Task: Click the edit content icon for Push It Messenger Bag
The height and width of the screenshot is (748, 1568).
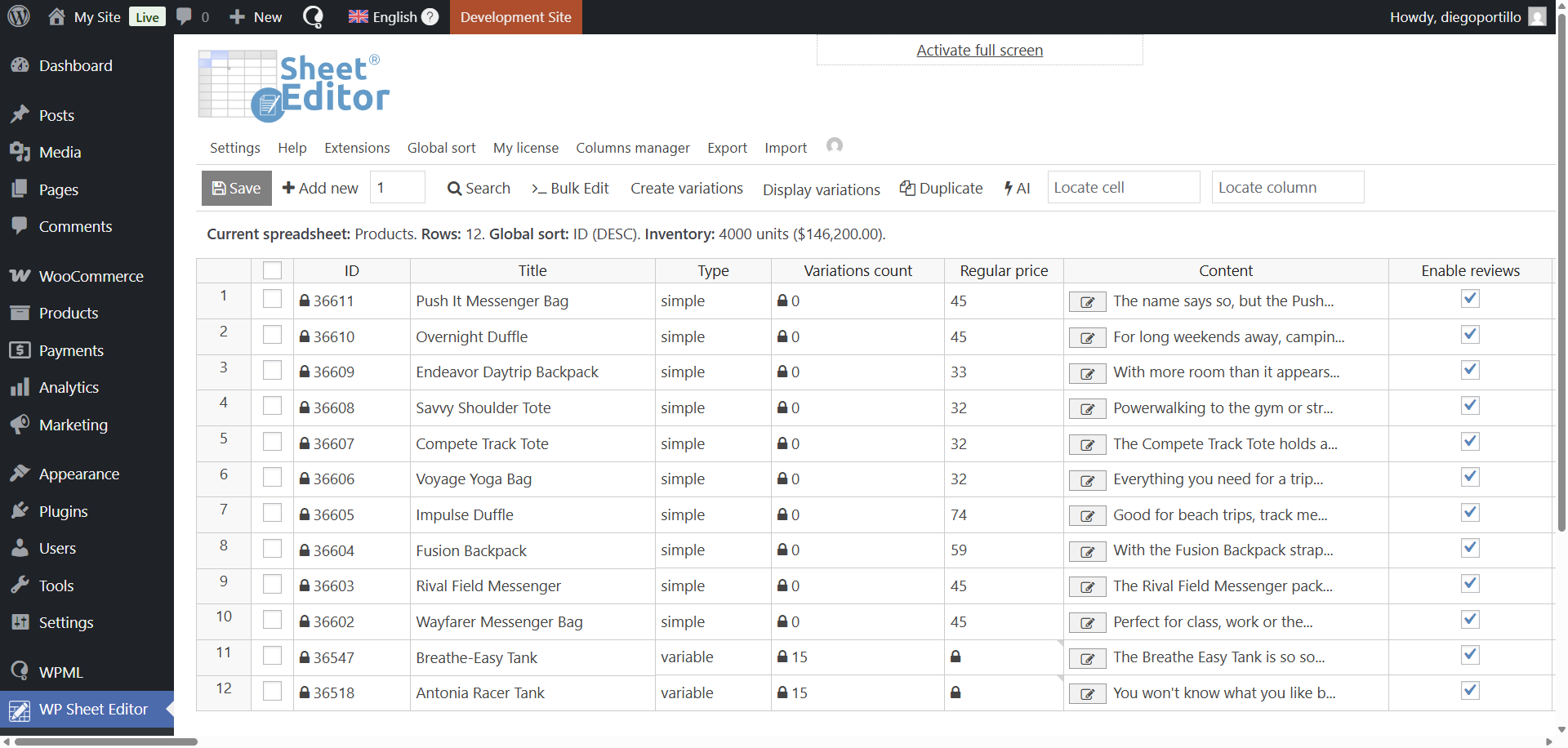Action: pos(1087,302)
